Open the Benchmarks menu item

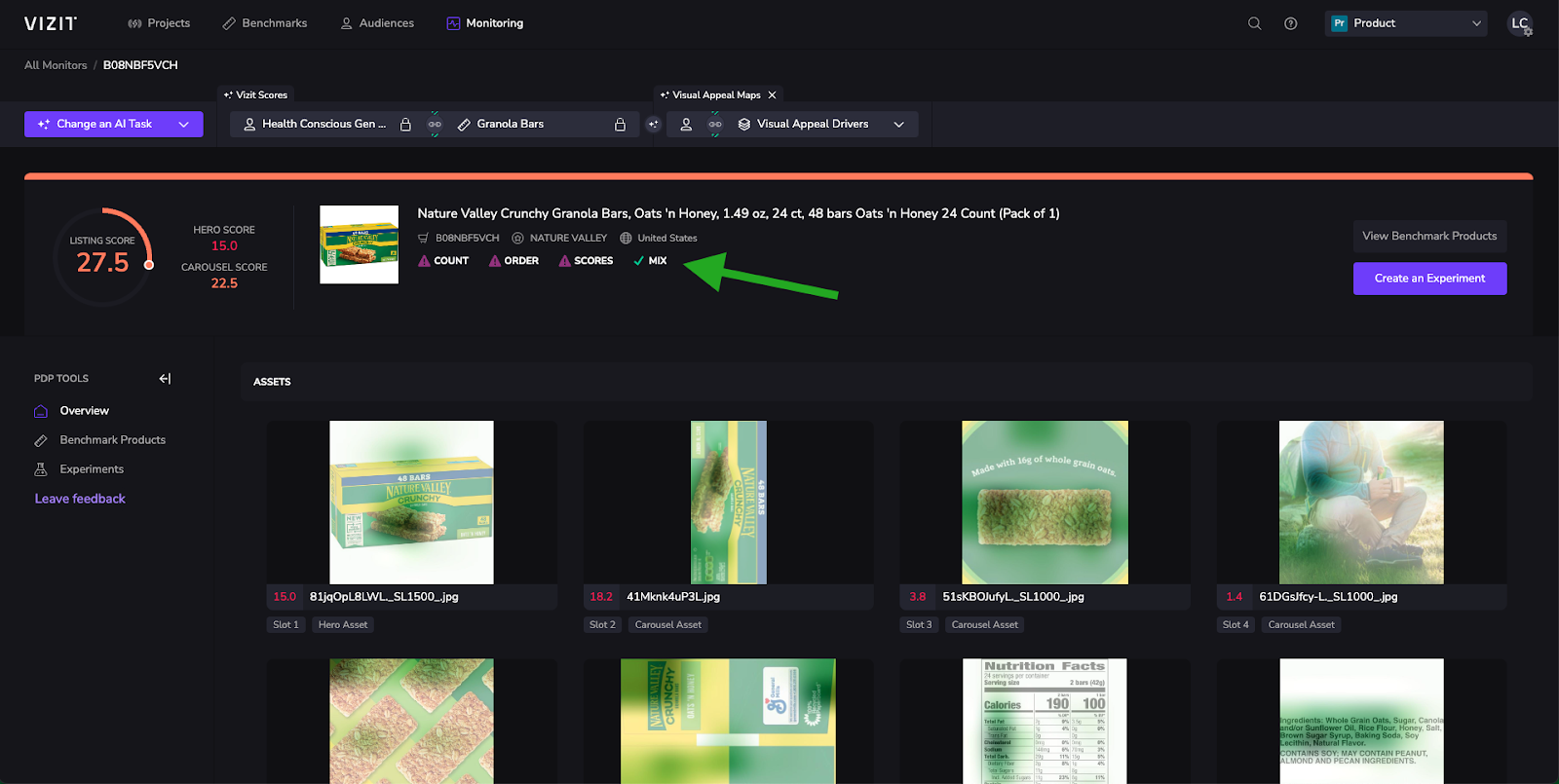[x=265, y=23]
